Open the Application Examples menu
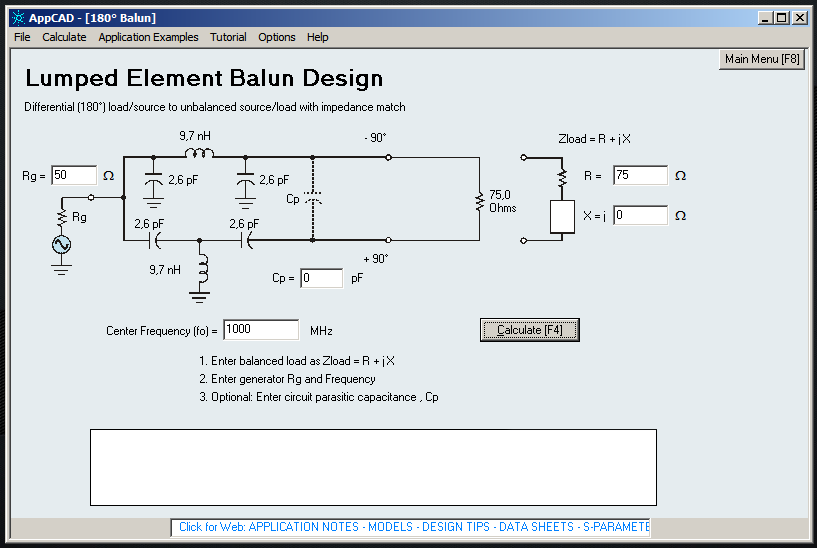Screen dimensions: 817x548 pyautogui.click(x=148, y=37)
